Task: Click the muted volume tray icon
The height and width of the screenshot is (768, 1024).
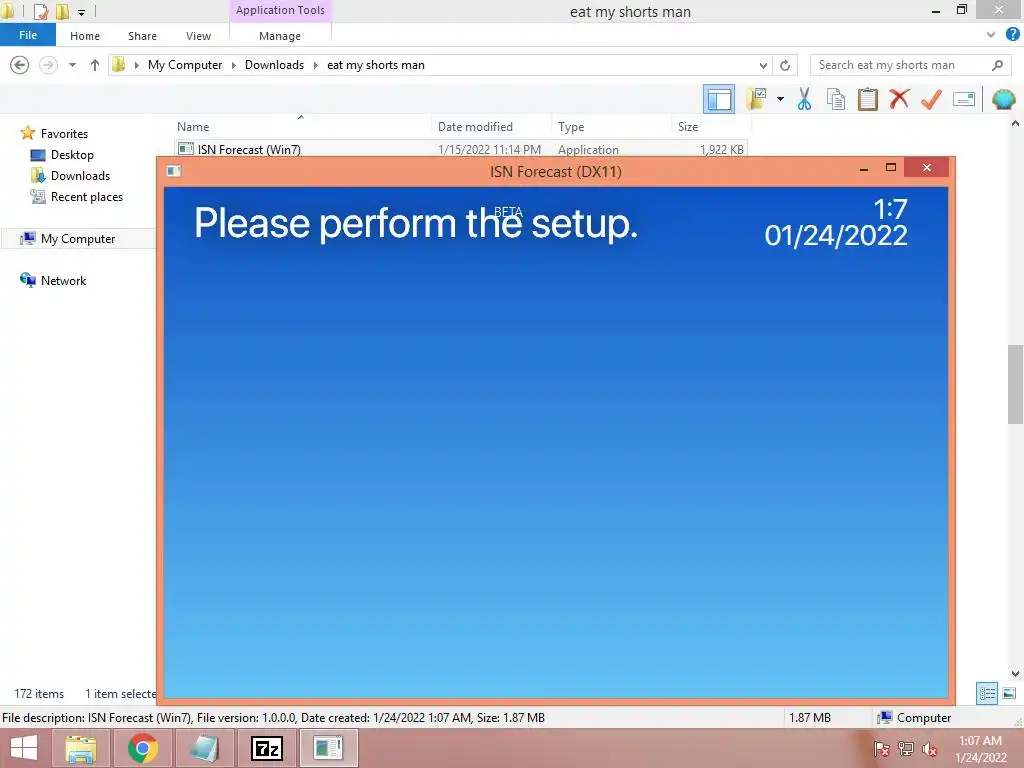Action: 929,749
